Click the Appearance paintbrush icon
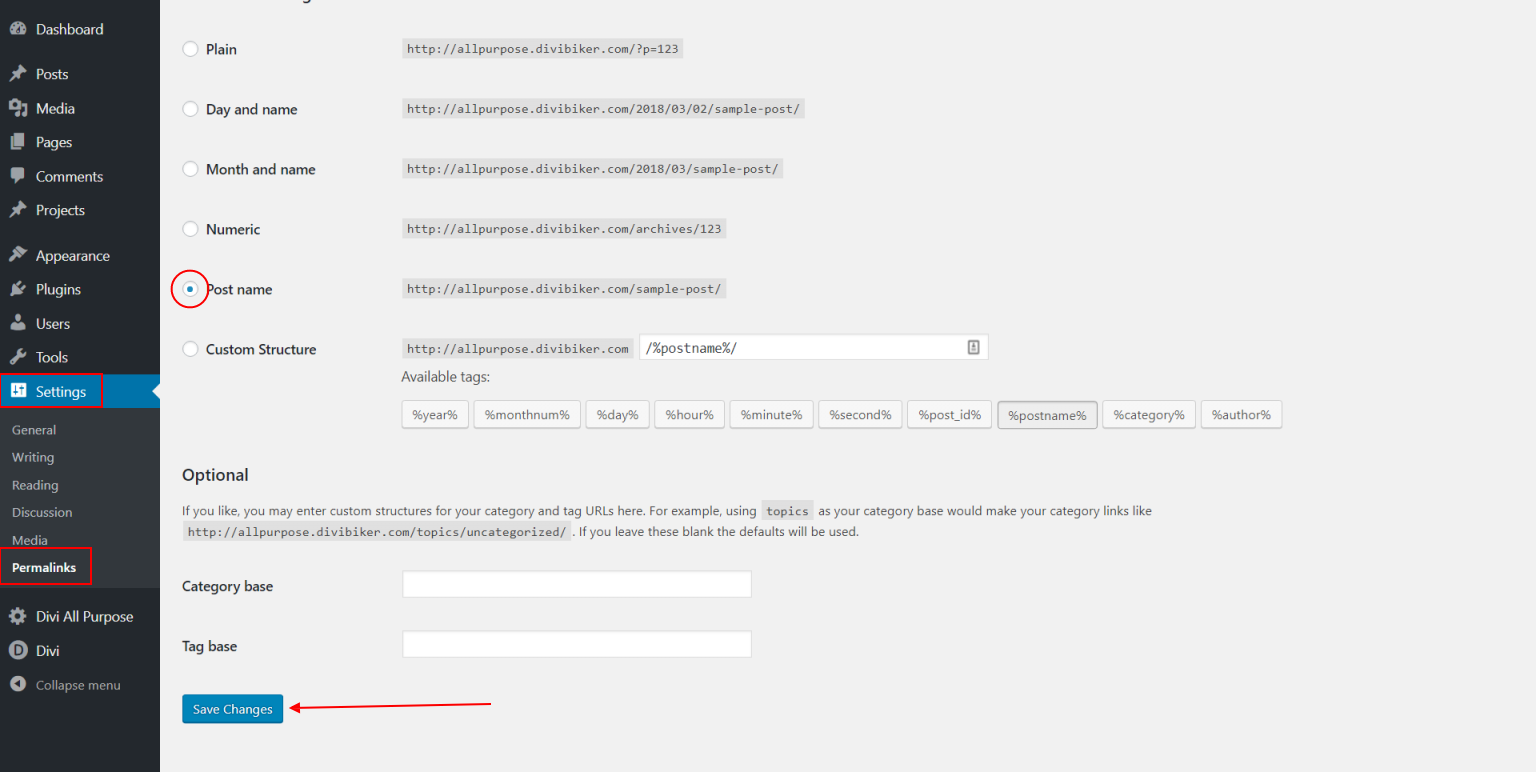The image size is (1536, 772). (x=18, y=255)
